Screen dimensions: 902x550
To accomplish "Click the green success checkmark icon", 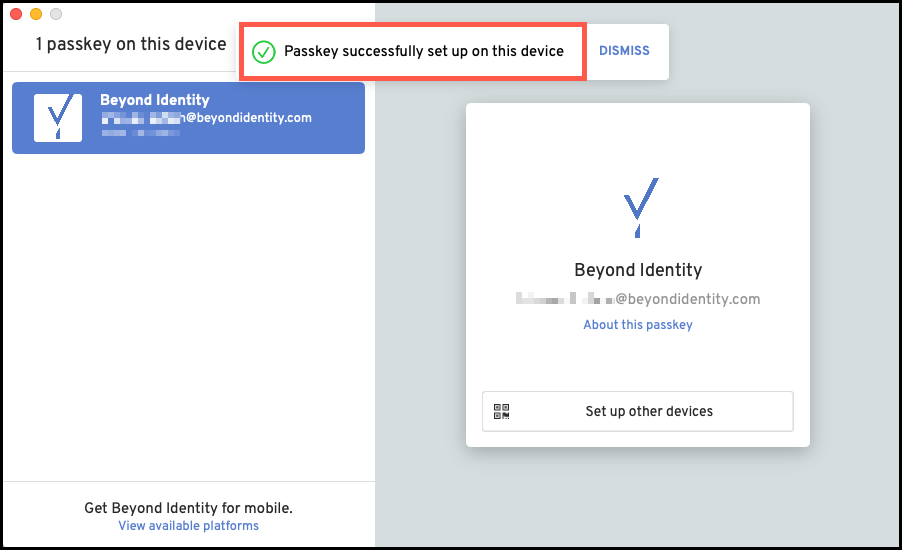I will (263, 52).
